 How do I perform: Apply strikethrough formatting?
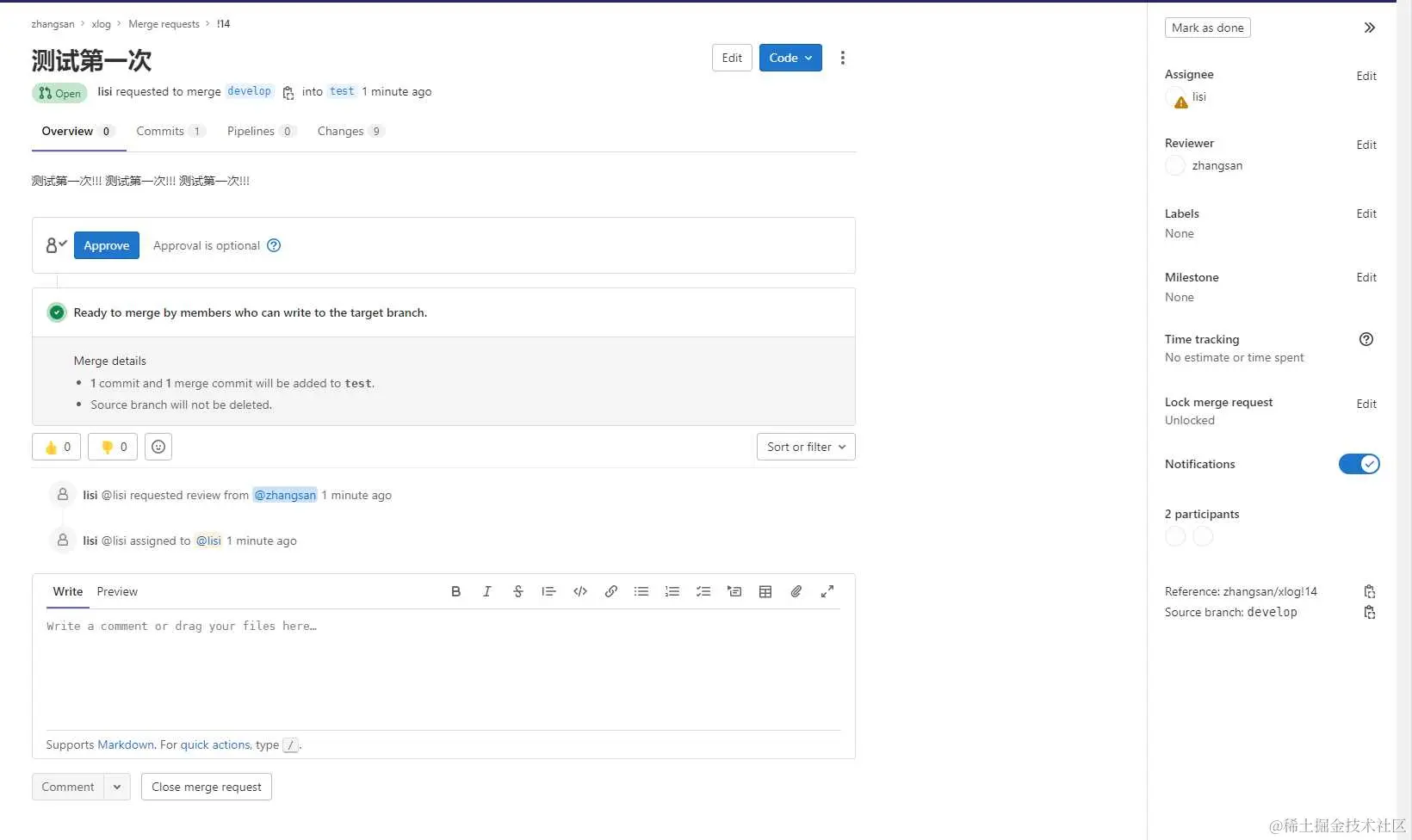518,591
